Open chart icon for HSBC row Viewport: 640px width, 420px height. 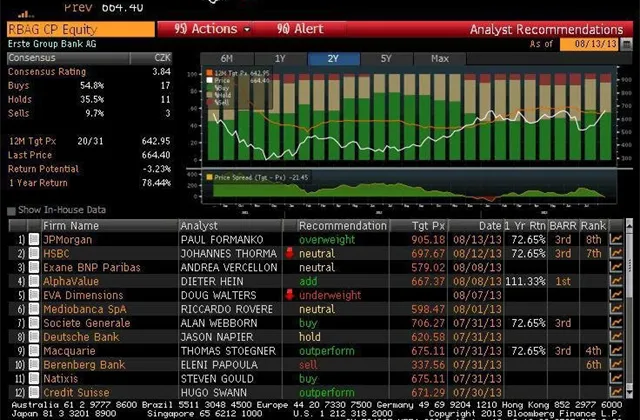coord(616,253)
